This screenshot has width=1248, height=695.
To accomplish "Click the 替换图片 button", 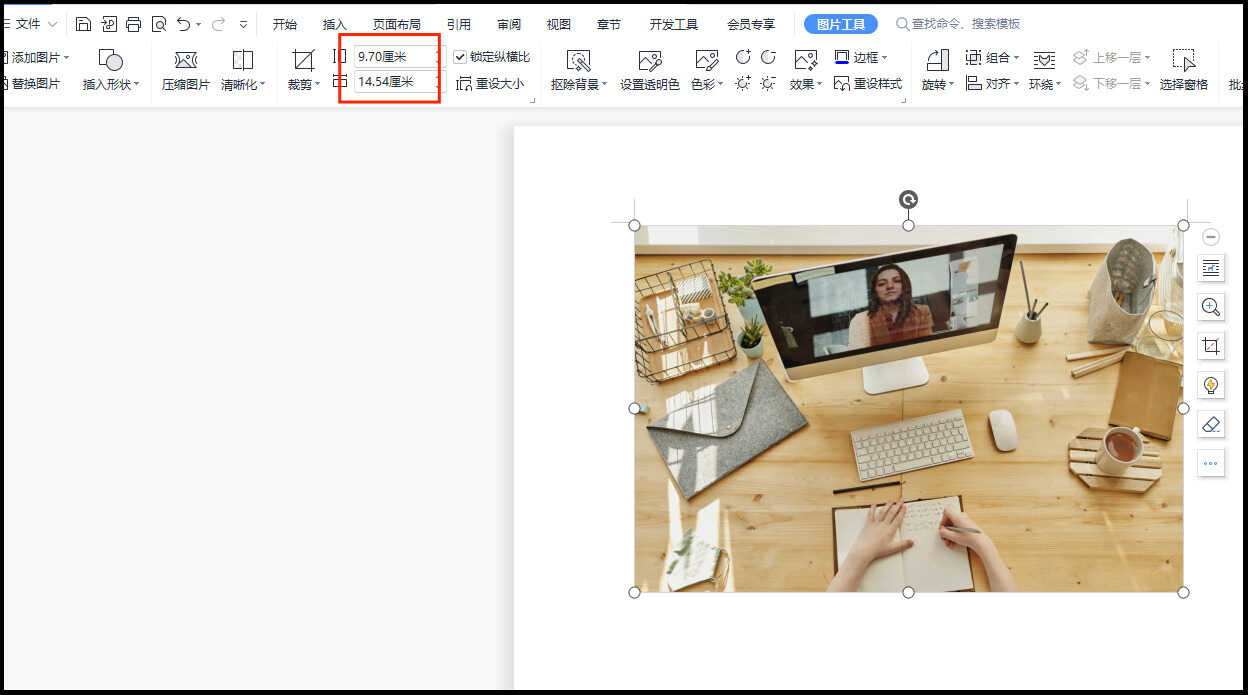I will coord(31,83).
